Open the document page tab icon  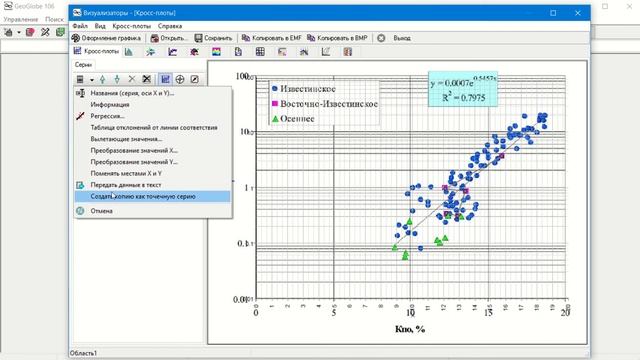point(238,52)
